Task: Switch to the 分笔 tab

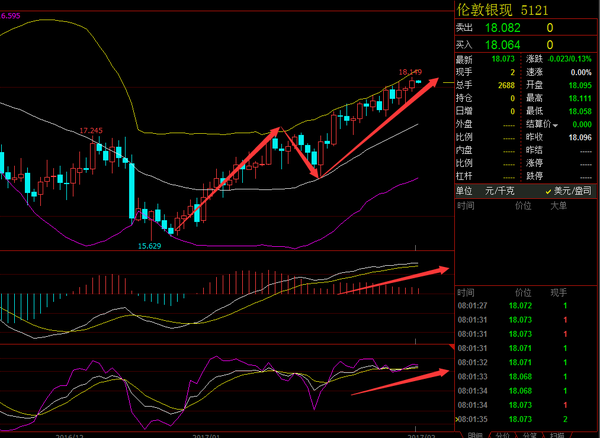Action: coord(530,435)
